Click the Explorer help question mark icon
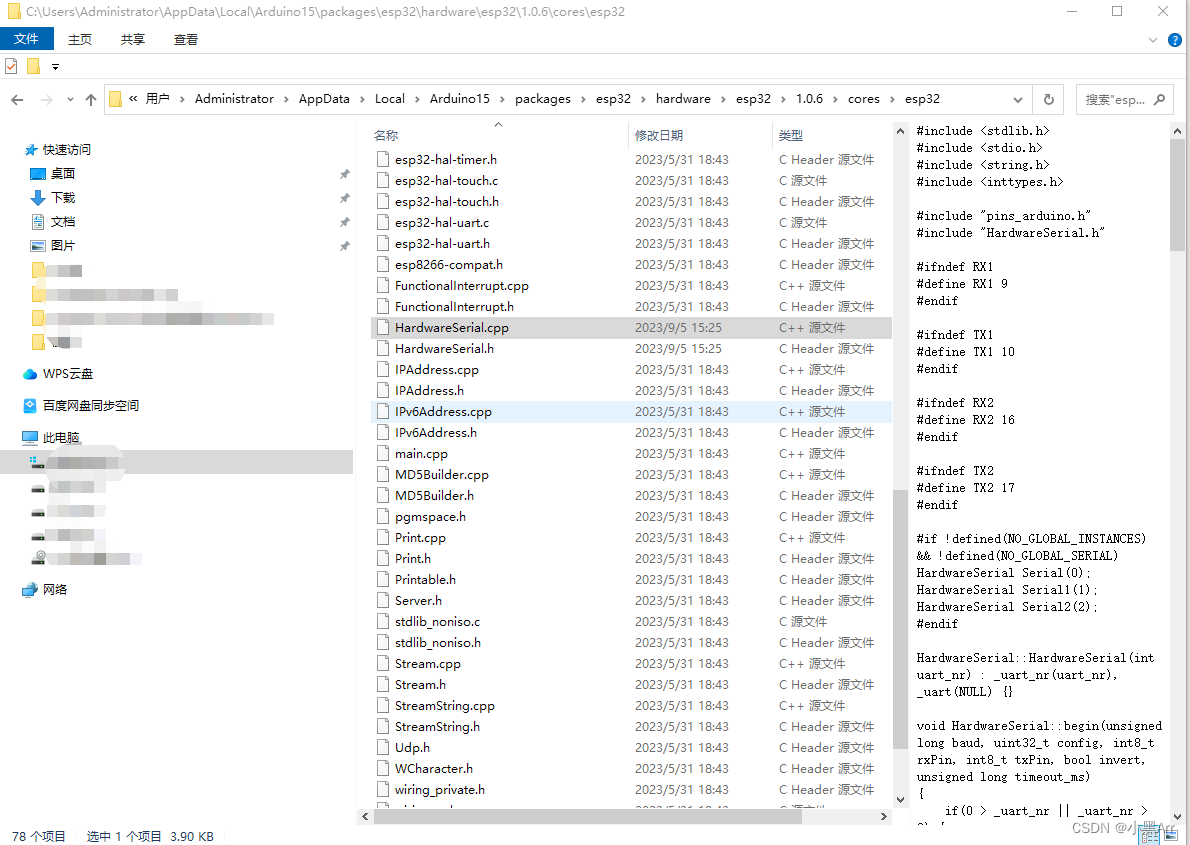Screen dimensions: 1190x845 (x=1174, y=40)
